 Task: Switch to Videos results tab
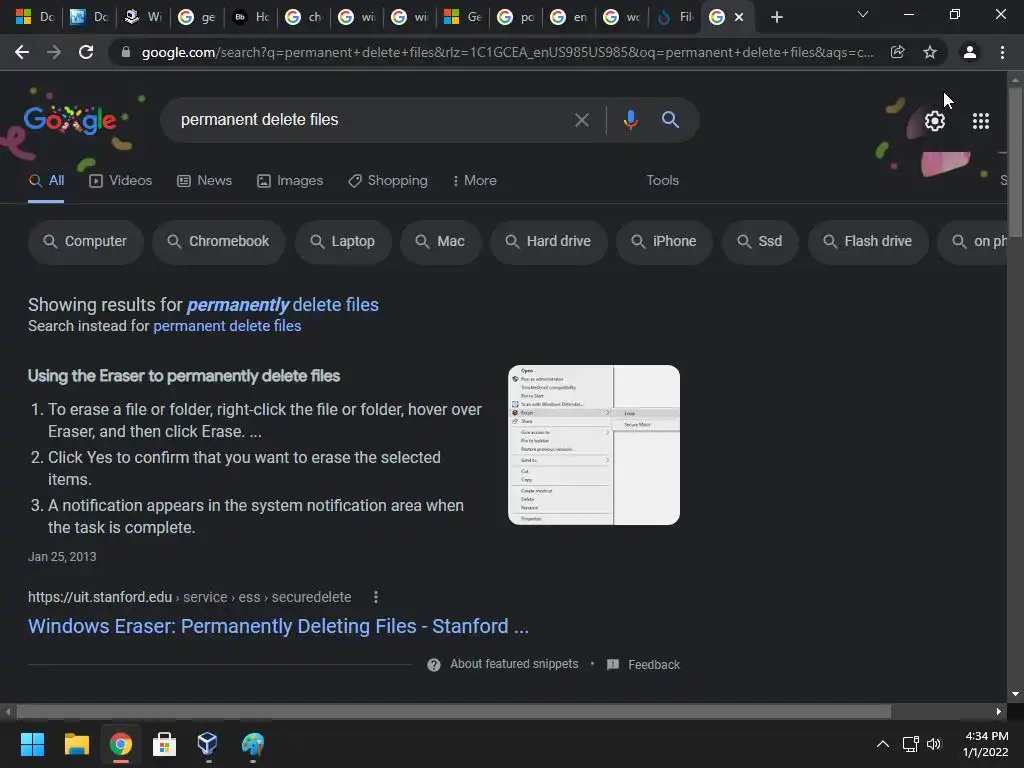click(120, 181)
